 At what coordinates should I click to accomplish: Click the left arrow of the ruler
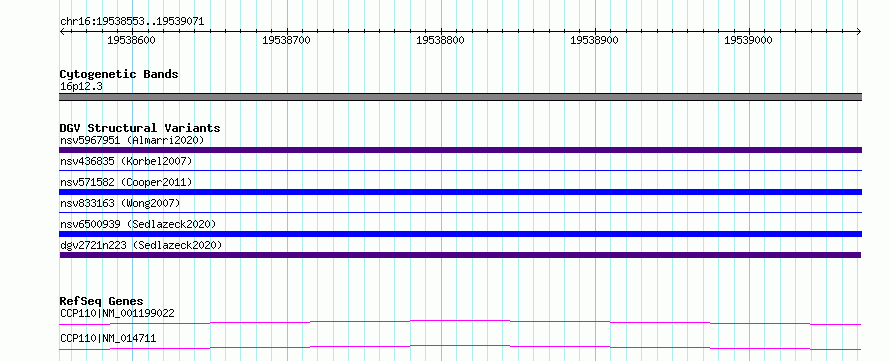click(62, 32)
